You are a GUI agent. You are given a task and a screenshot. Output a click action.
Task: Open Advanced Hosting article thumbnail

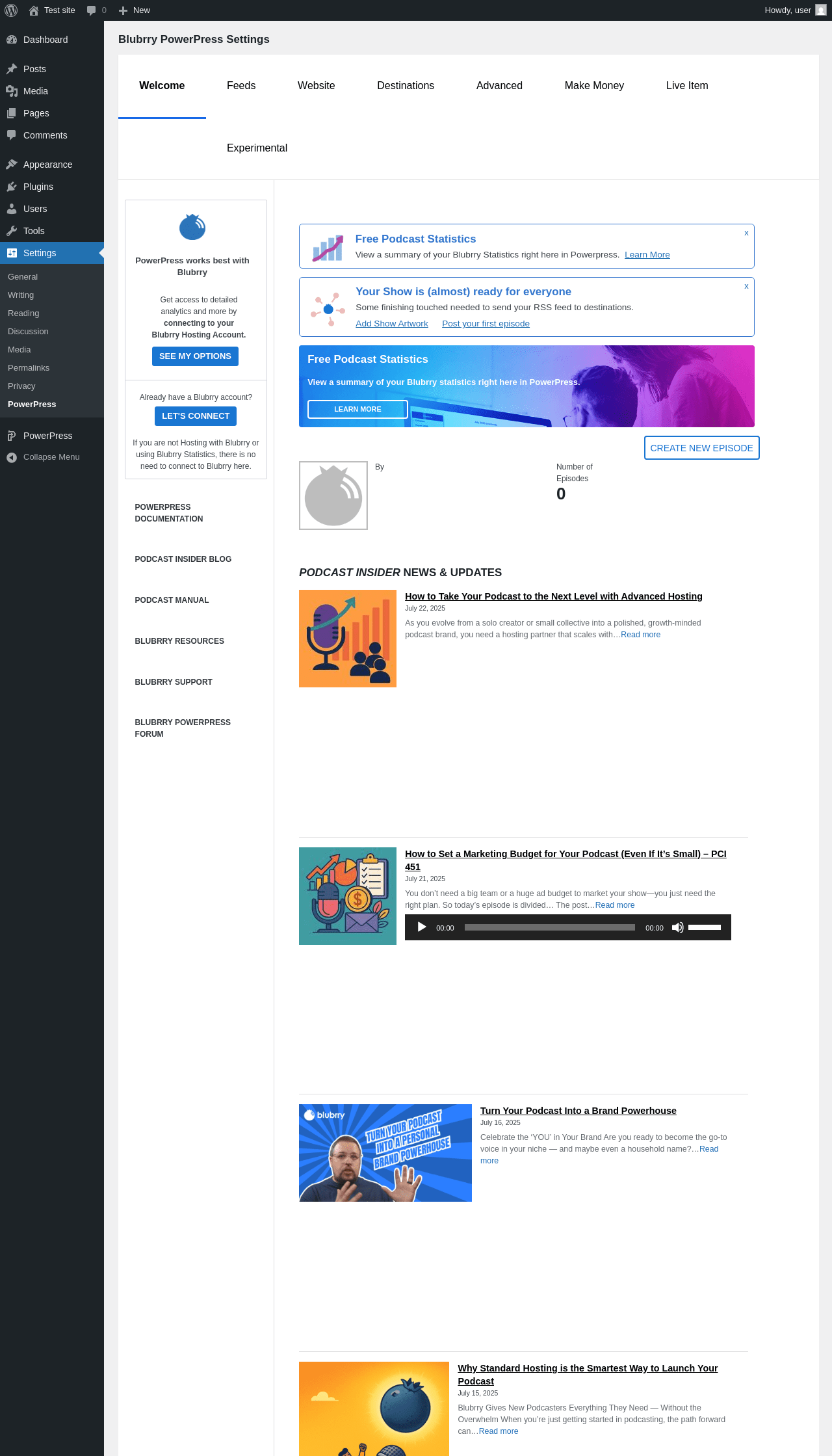(x=348, y=639)
